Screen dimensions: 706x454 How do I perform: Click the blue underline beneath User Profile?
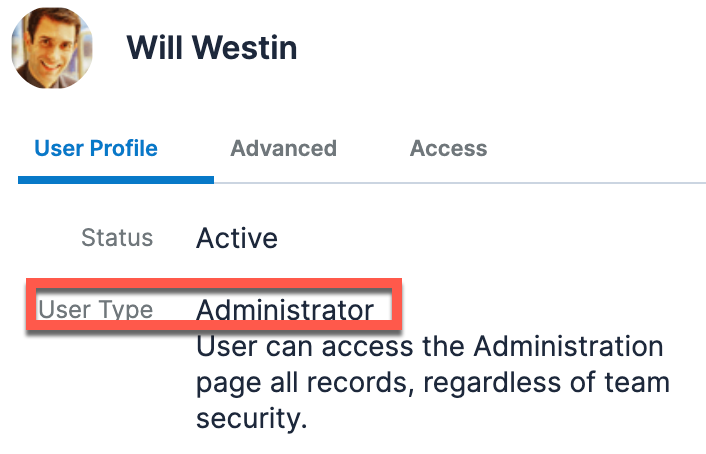point(115,180)
